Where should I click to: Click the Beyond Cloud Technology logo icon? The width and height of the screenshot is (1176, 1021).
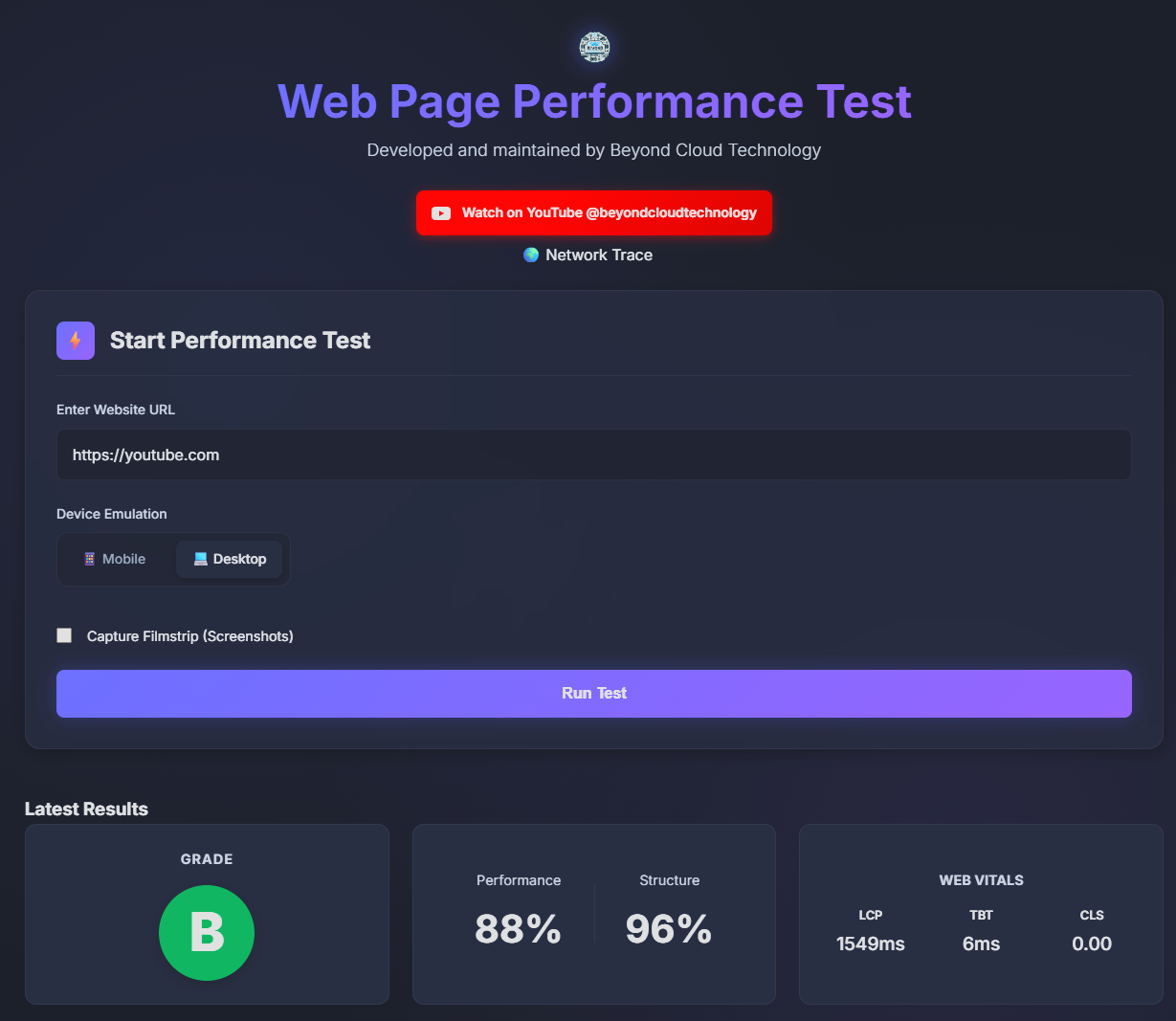pos(594,47)
